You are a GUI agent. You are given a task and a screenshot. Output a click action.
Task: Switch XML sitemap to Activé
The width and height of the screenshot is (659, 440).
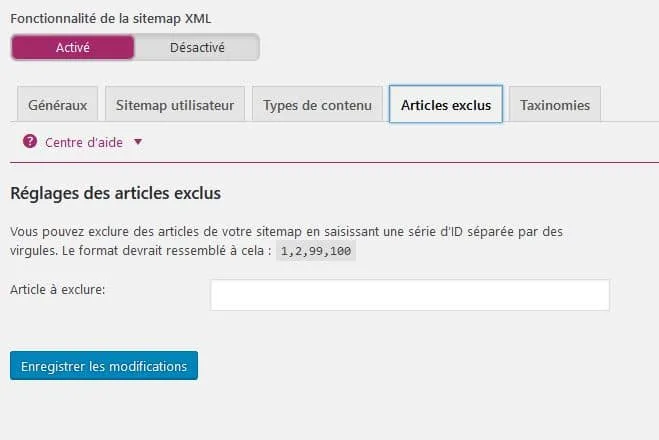[73, 47]
